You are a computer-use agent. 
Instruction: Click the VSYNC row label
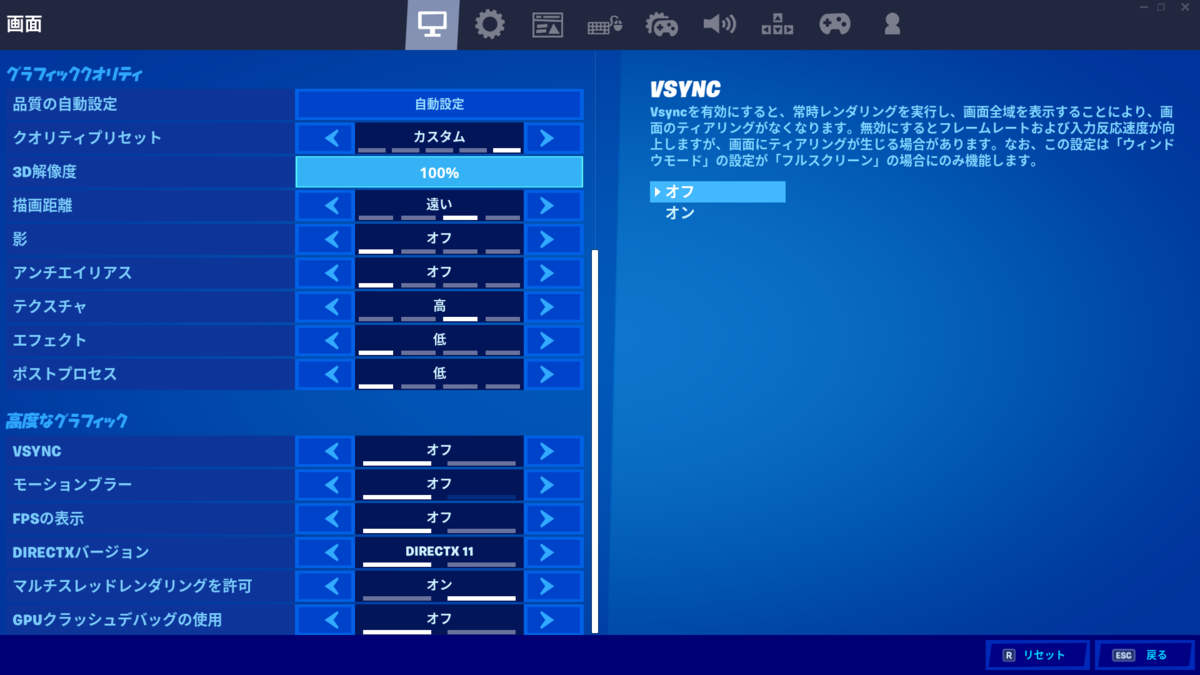click(37, 451)
